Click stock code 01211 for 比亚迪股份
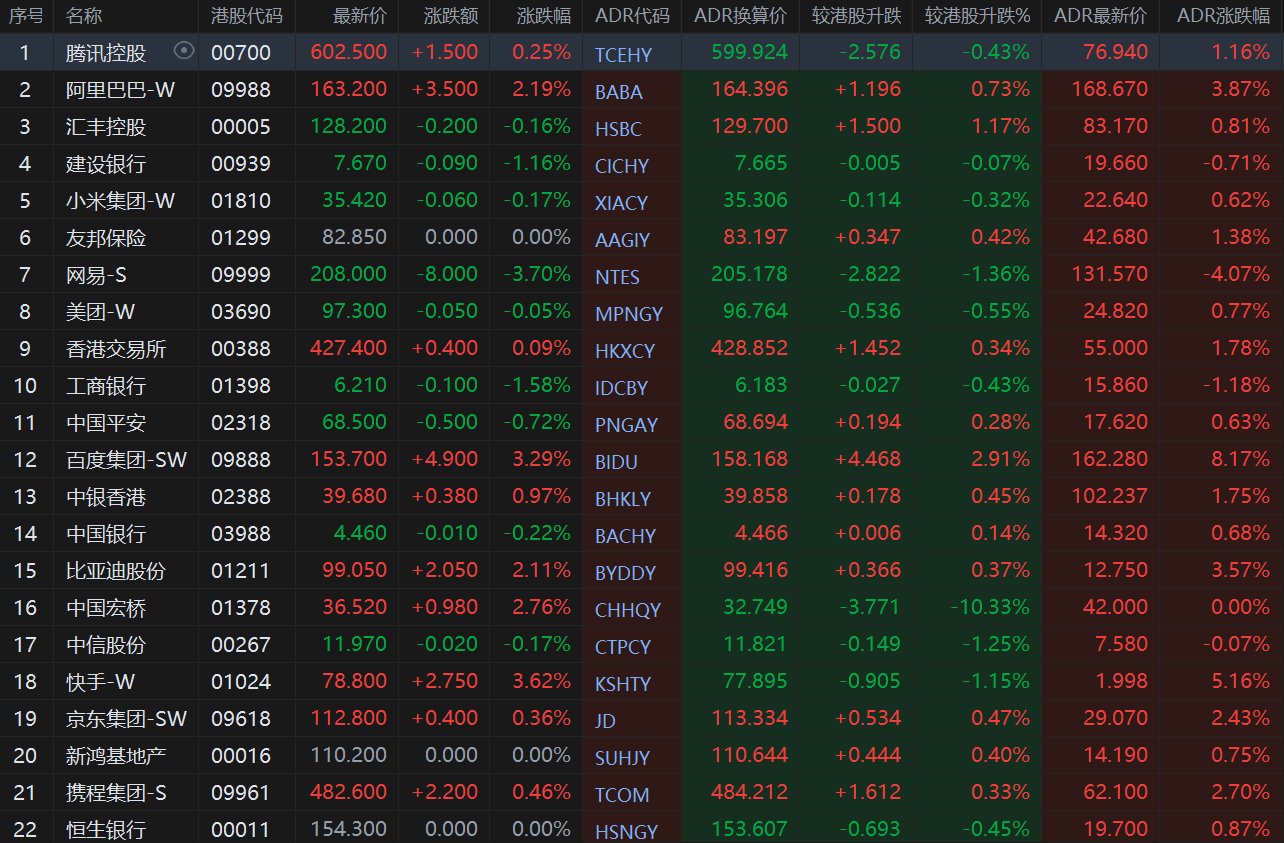Image resolution: width=1284 pixels, height=843 pixels. [x=241, y=570]
